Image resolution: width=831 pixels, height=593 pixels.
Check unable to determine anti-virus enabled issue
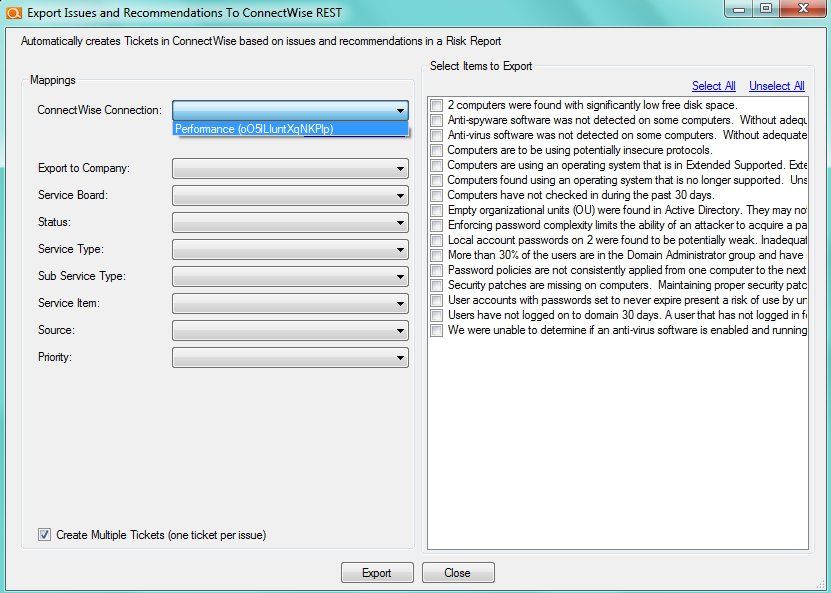point(436,330)
